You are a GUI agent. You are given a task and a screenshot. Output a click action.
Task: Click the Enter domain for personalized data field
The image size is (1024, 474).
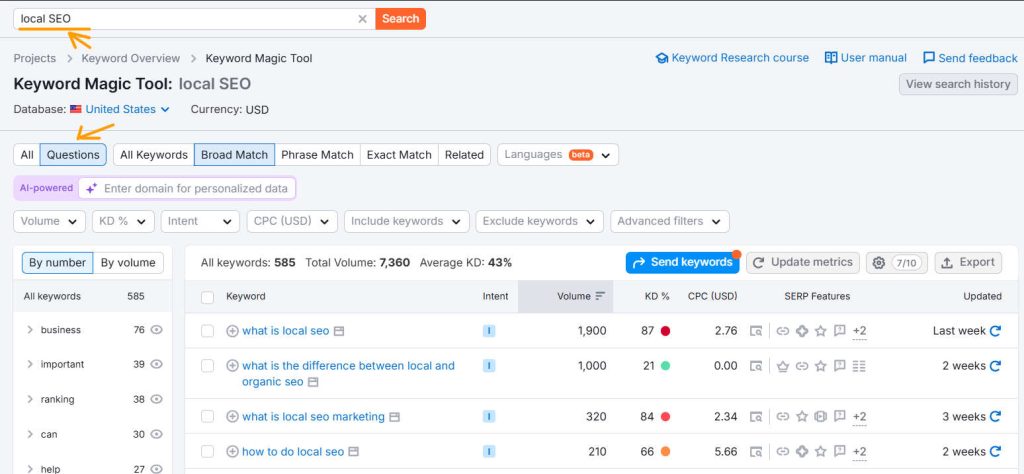(x=187, y=189)
